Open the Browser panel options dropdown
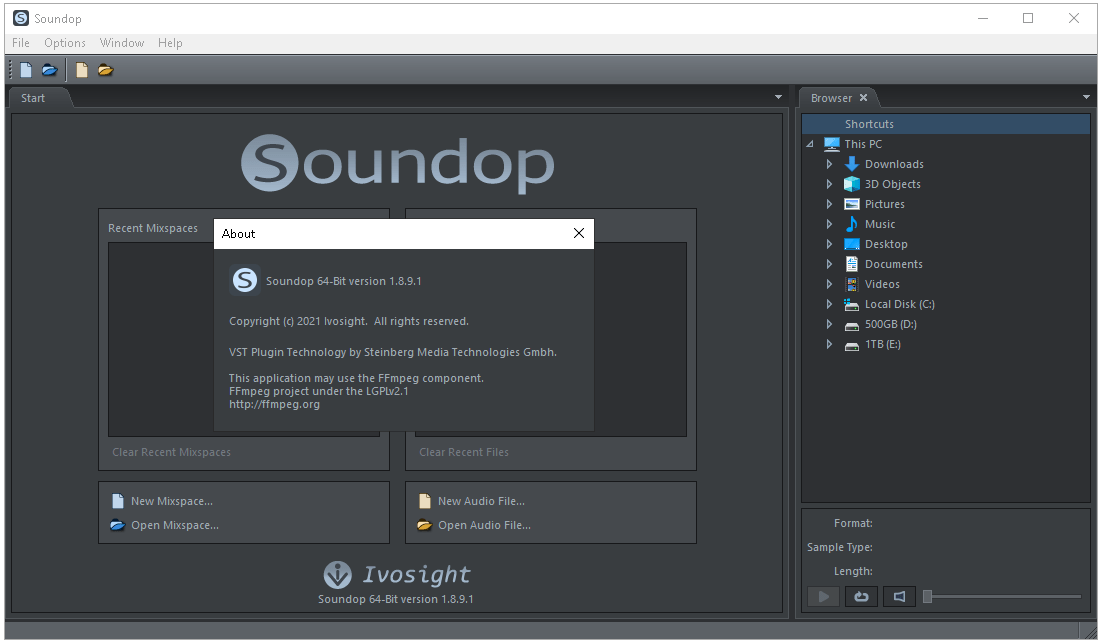Screen dimensions: 1099x642 (x=1086, y=97)
